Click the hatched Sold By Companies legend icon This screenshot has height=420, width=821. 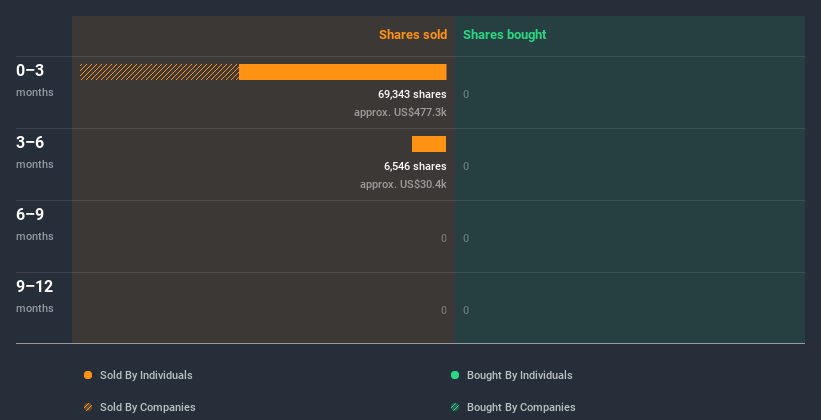[x=88, y=407]
